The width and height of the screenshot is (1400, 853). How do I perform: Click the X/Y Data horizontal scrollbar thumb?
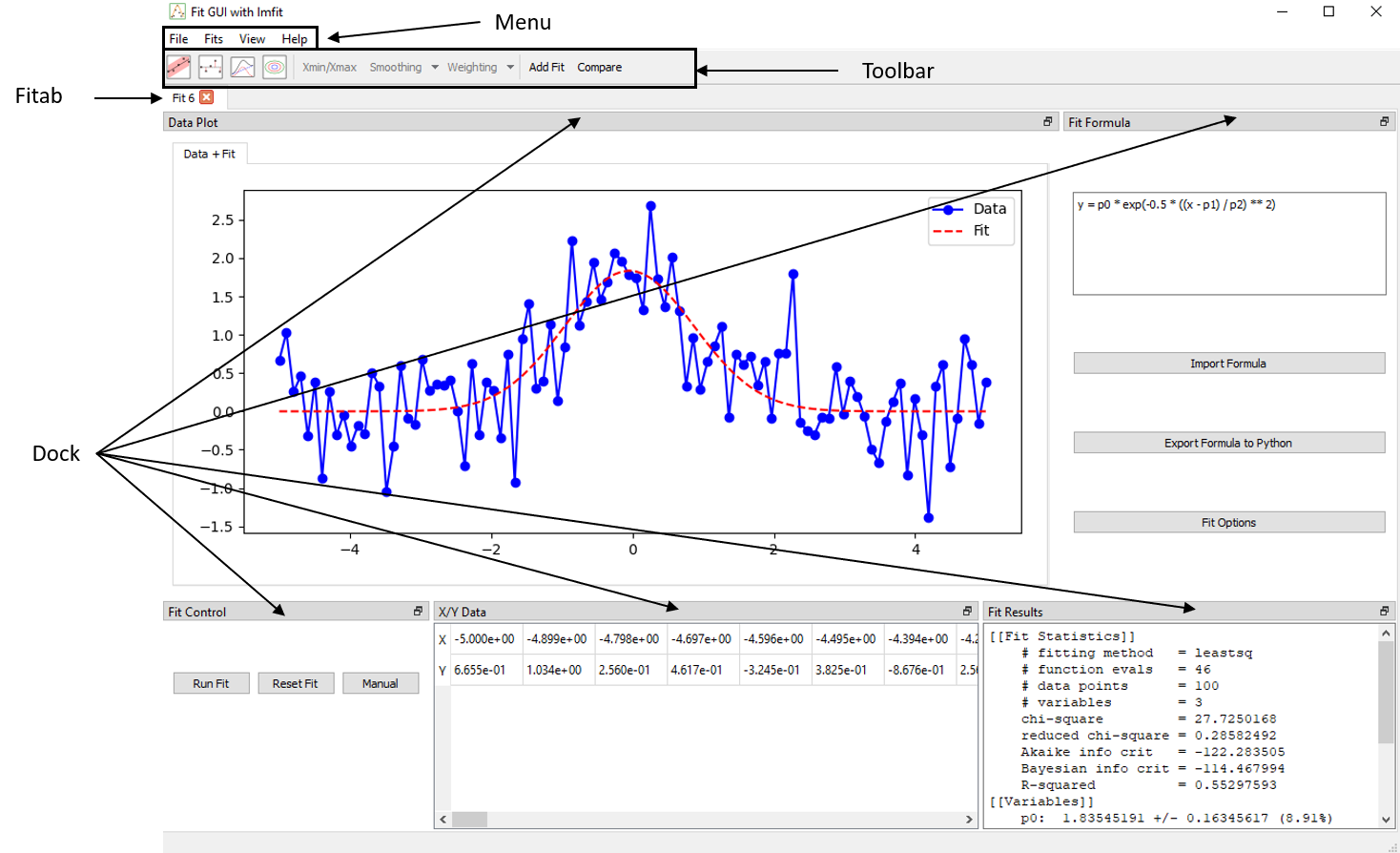469,819
